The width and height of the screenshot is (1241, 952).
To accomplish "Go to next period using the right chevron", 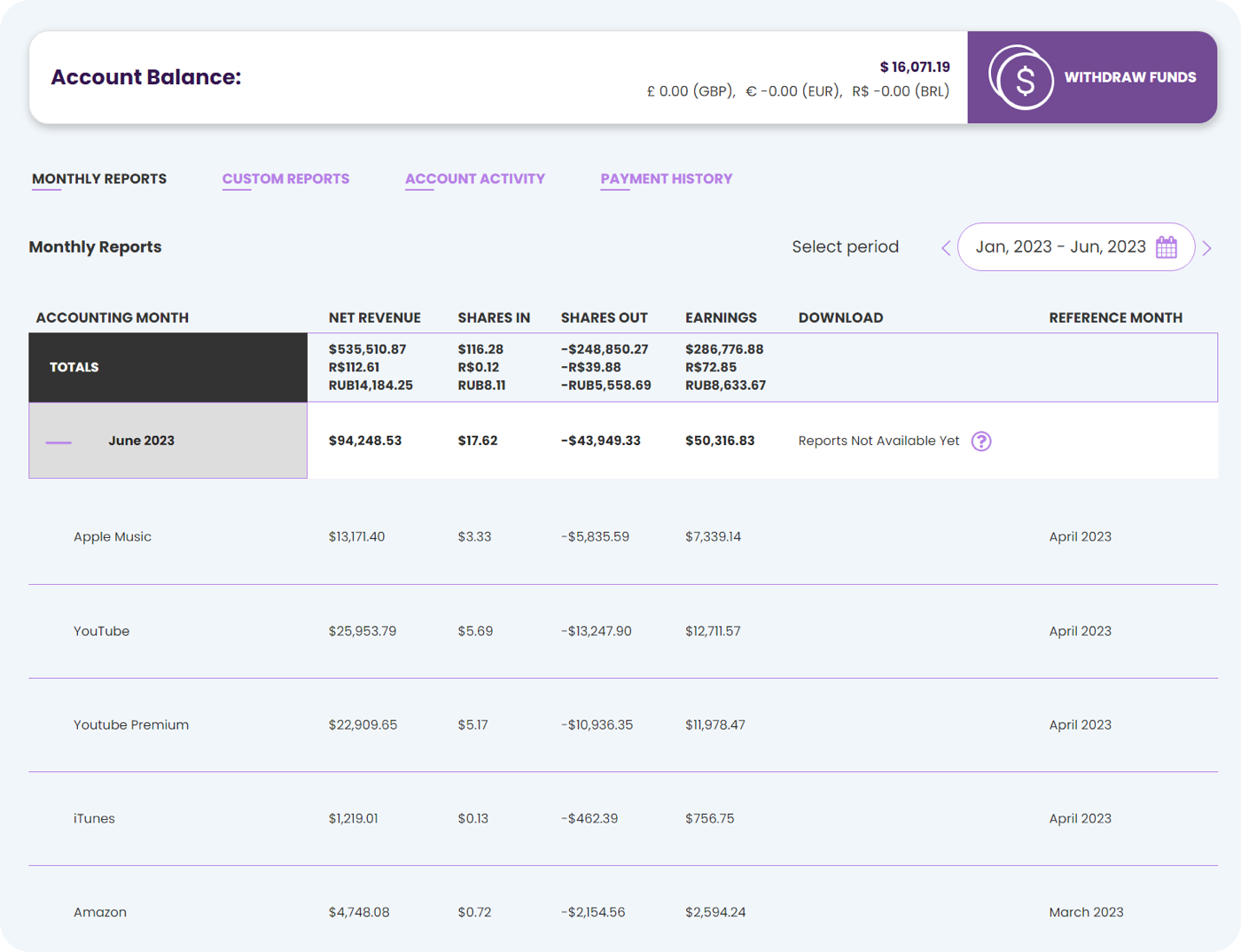I will tap(1206, 248).
